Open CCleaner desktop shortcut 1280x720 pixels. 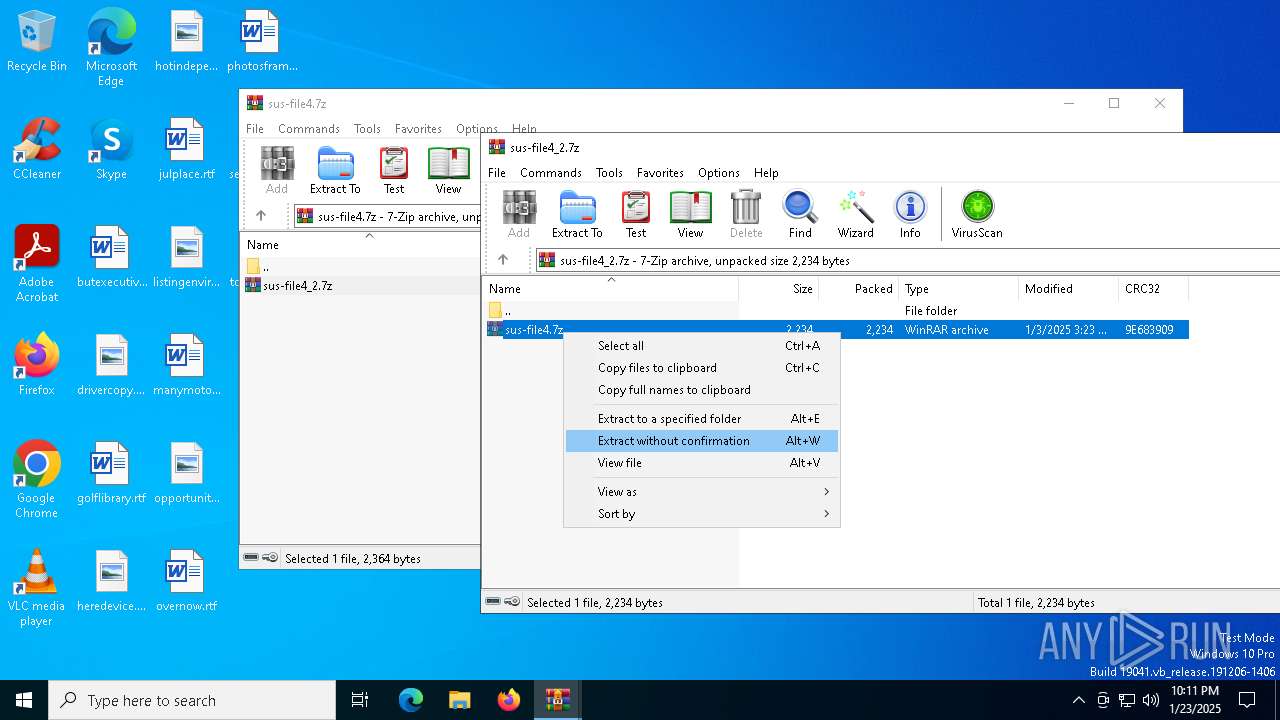(37, 149)
